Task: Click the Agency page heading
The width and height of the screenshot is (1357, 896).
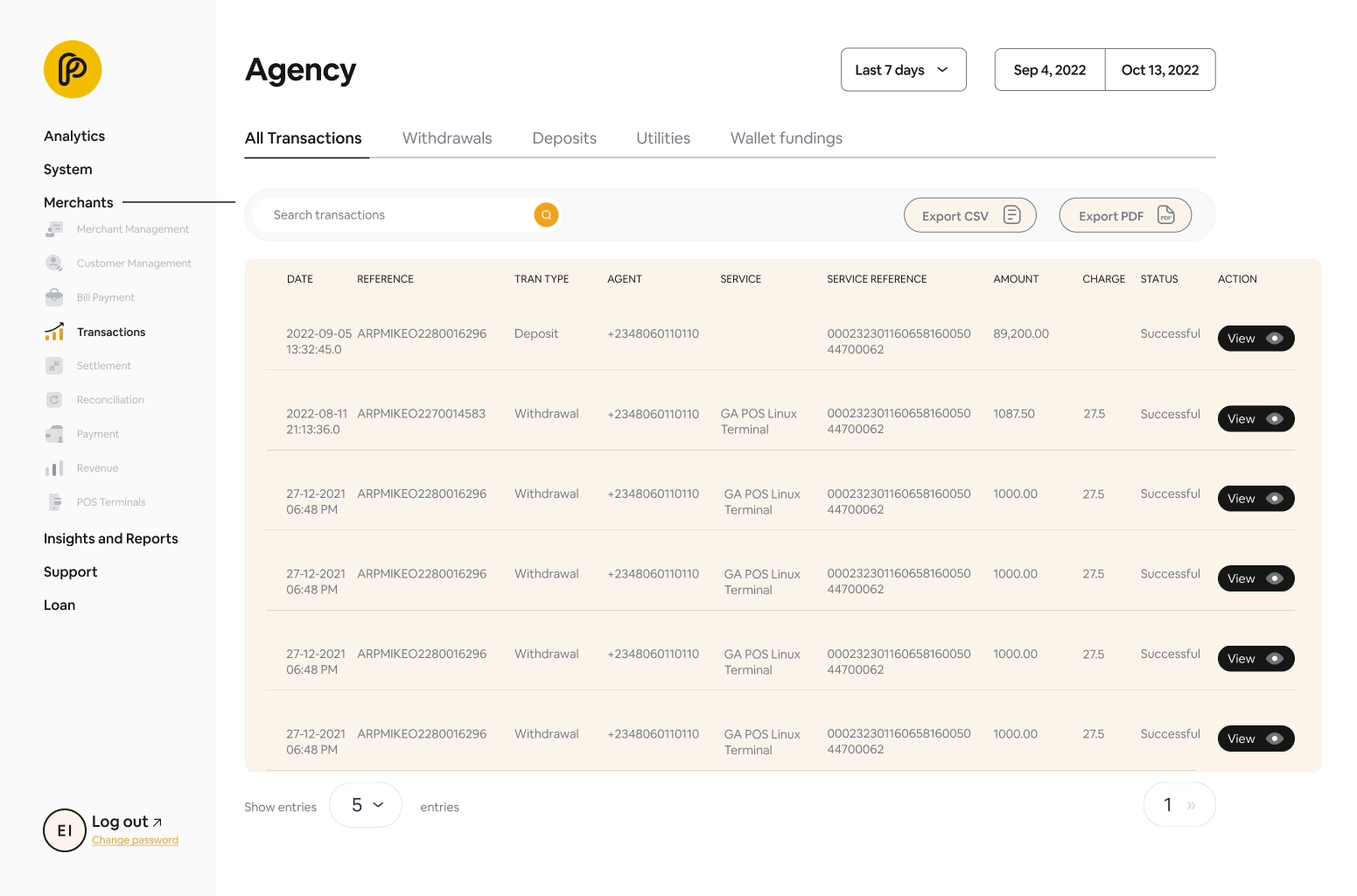Action: point(301,70)
